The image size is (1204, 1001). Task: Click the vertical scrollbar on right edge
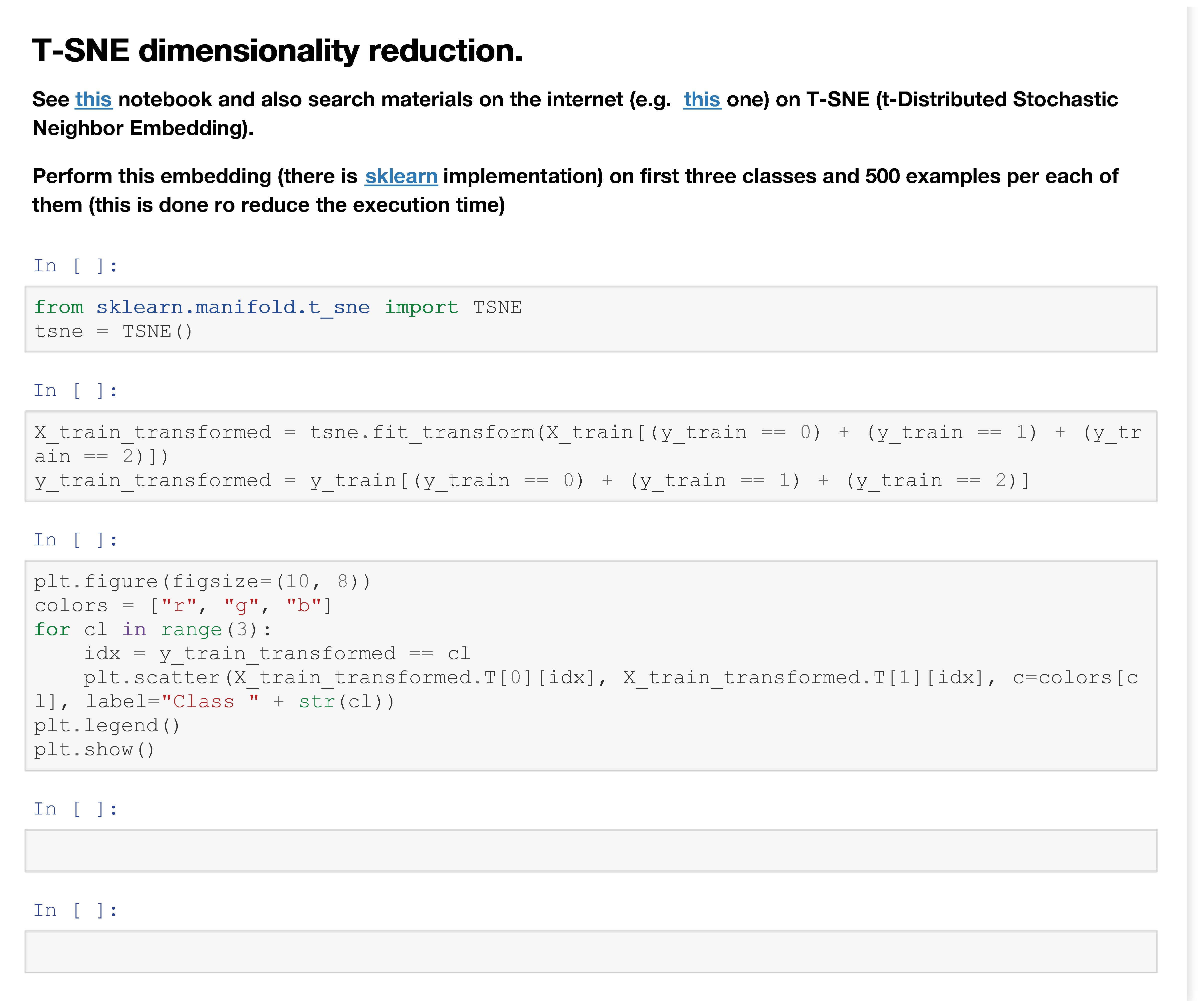tap(1193, 499)
